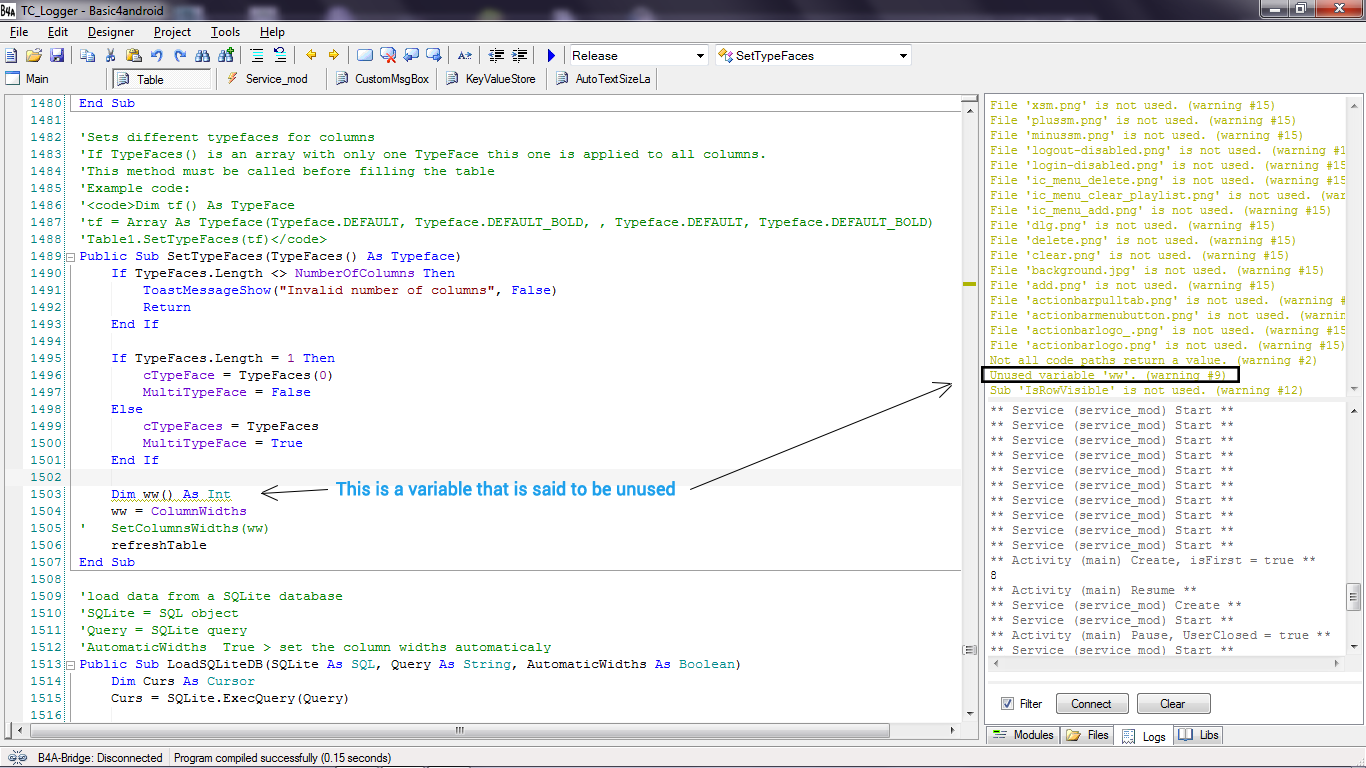1366x768 pixels.
Task: Switch to the Libs tab
Action: 1199,735
